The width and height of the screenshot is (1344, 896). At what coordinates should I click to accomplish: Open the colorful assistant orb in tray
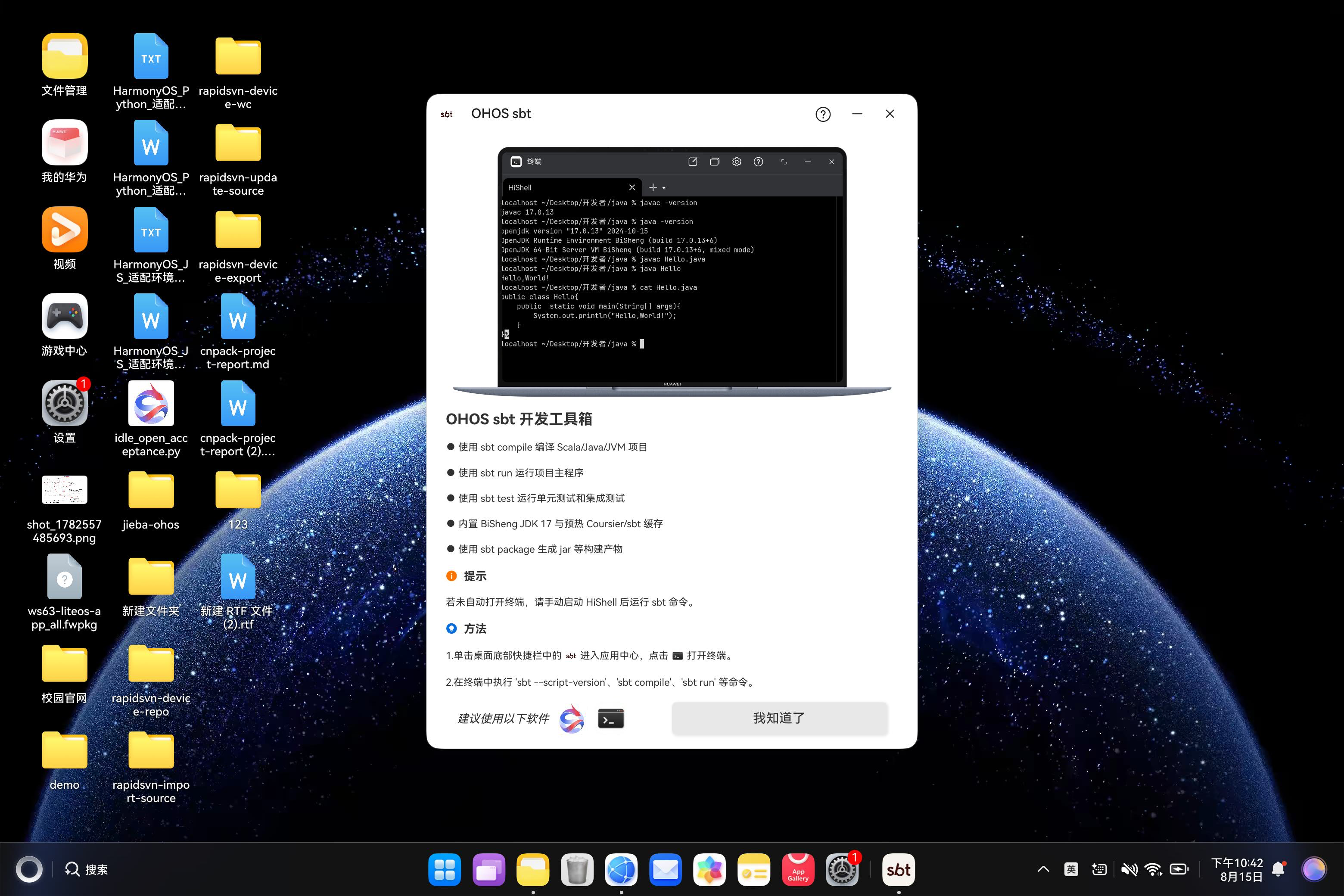click(1314, 870)
